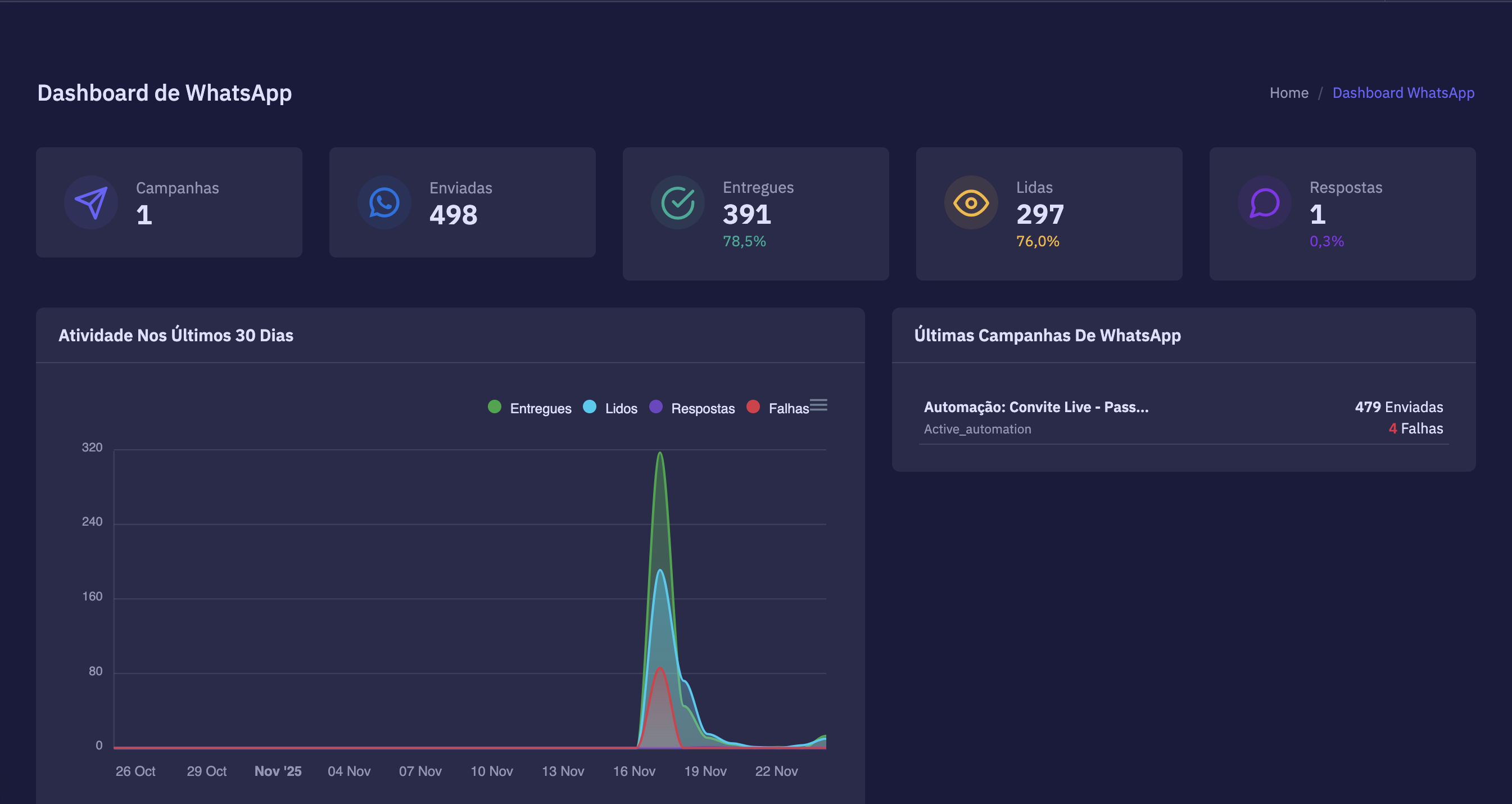Toggle the Lidos series in chart legend
This screenshot has width=1512, height=804.
click(621, 408)
